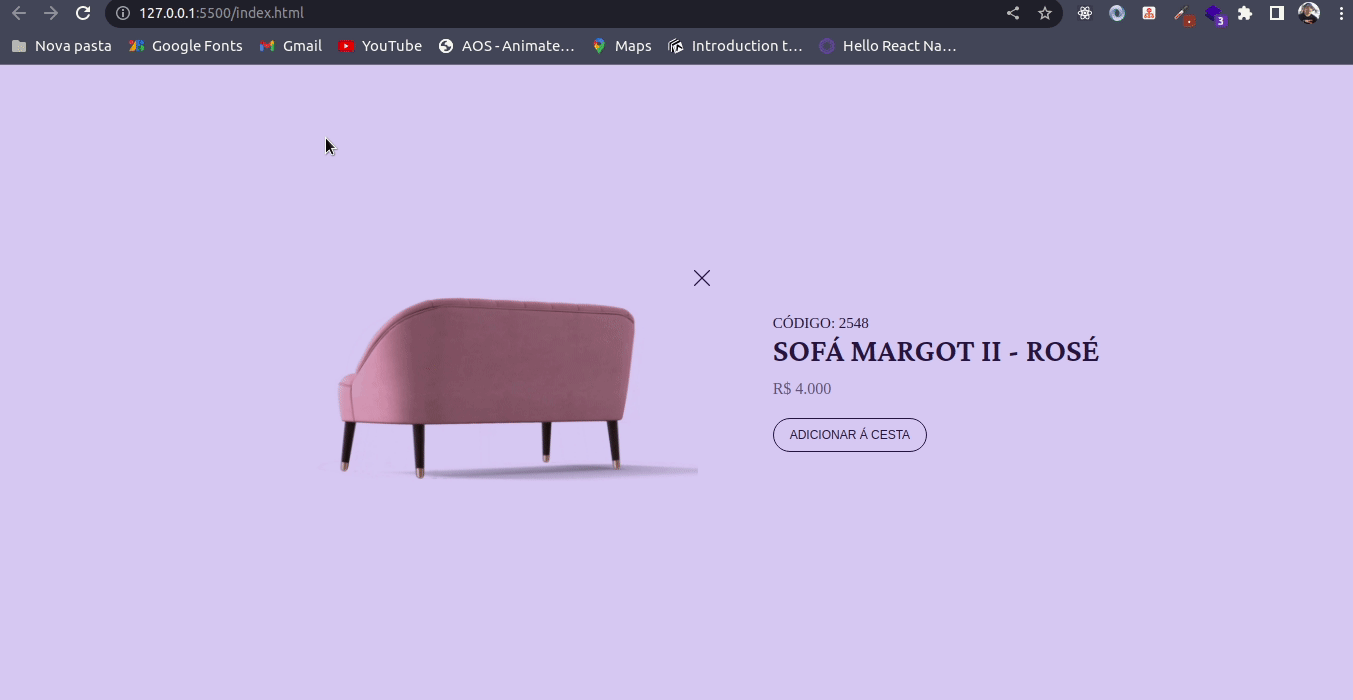1353x700 pixels.
Task: Open the eyedropper color picker extension icon
Action: click(x=1183, y=14)
